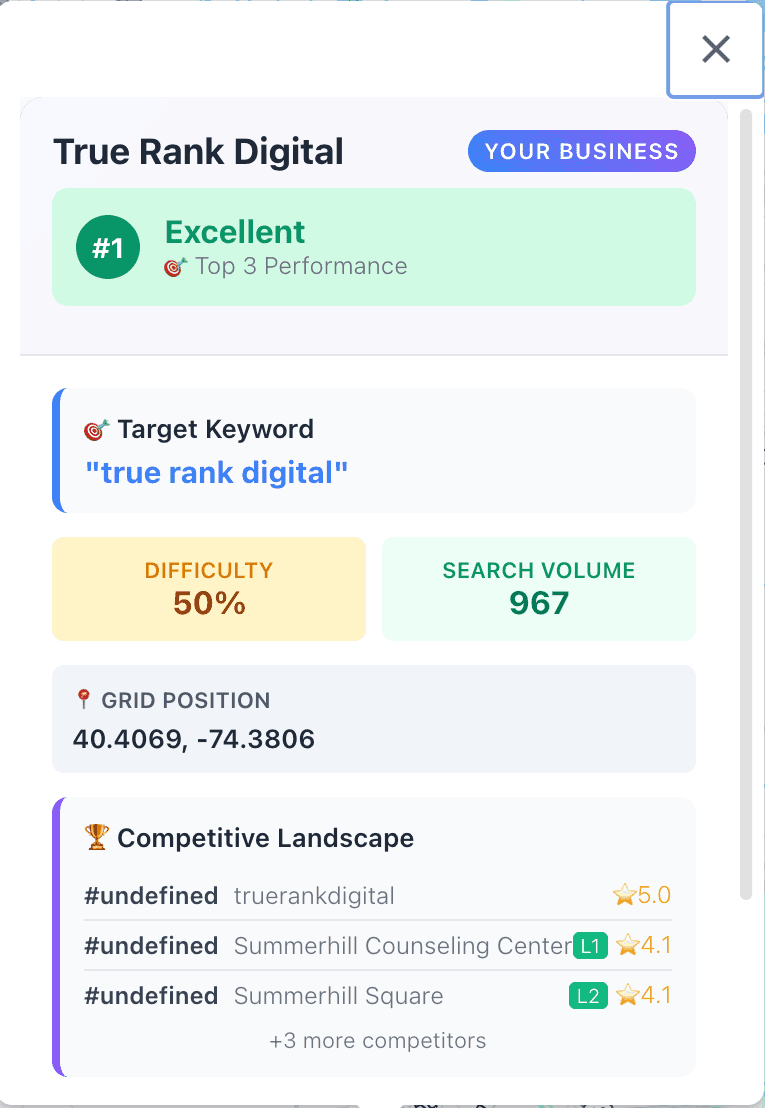The image size is (765, 1108).
Task: Click the Target Keyword dart icon
Action: point(97,430)
